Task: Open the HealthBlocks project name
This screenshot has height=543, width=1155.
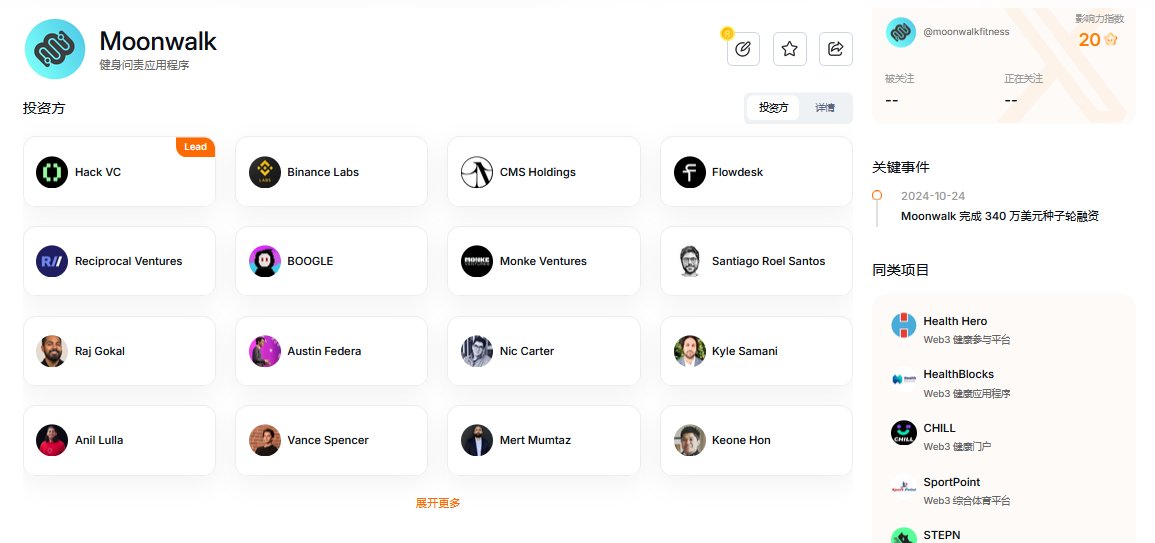Action: pos(958,374)
